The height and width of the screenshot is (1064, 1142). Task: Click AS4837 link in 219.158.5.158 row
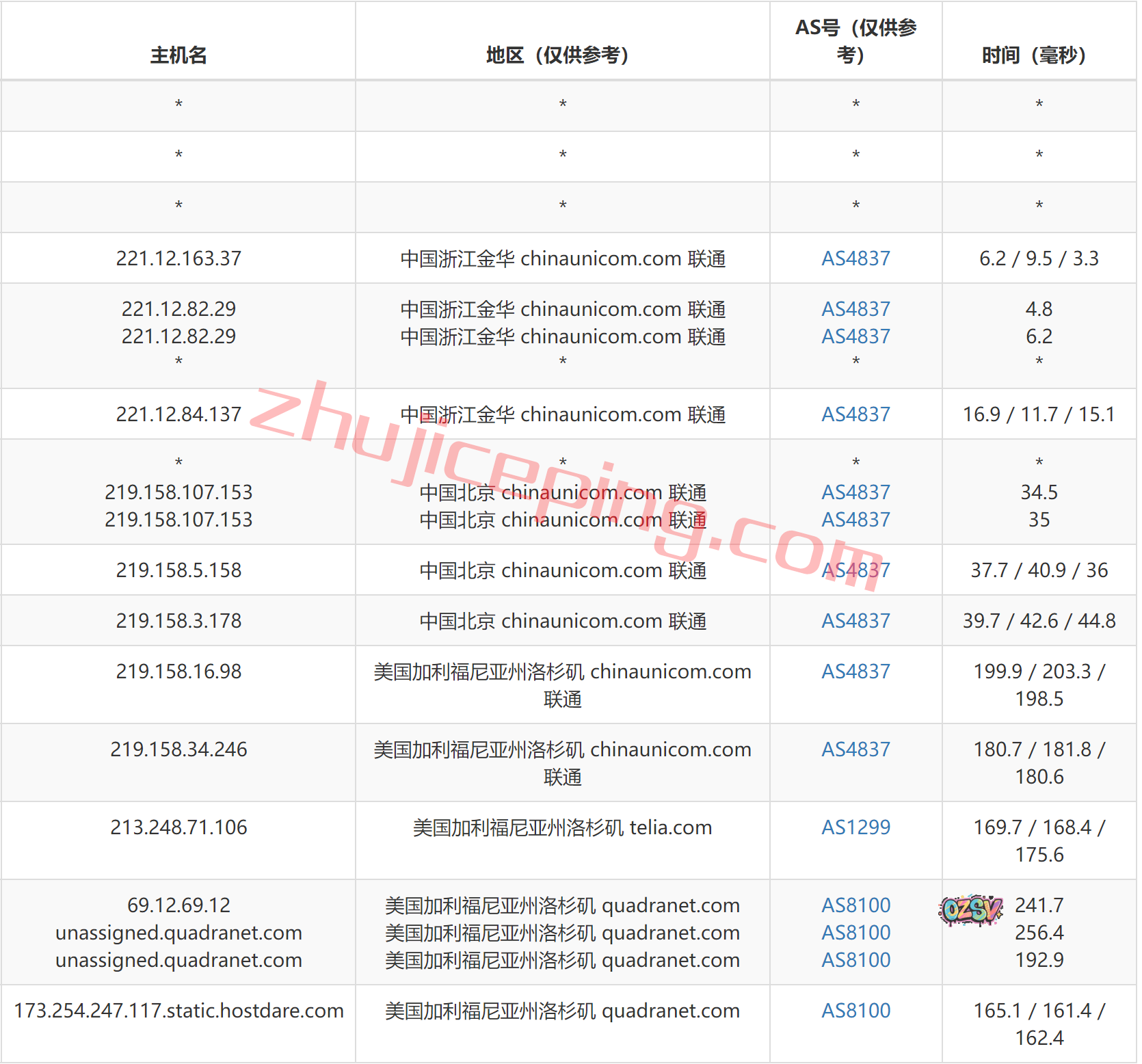[855, 570]
